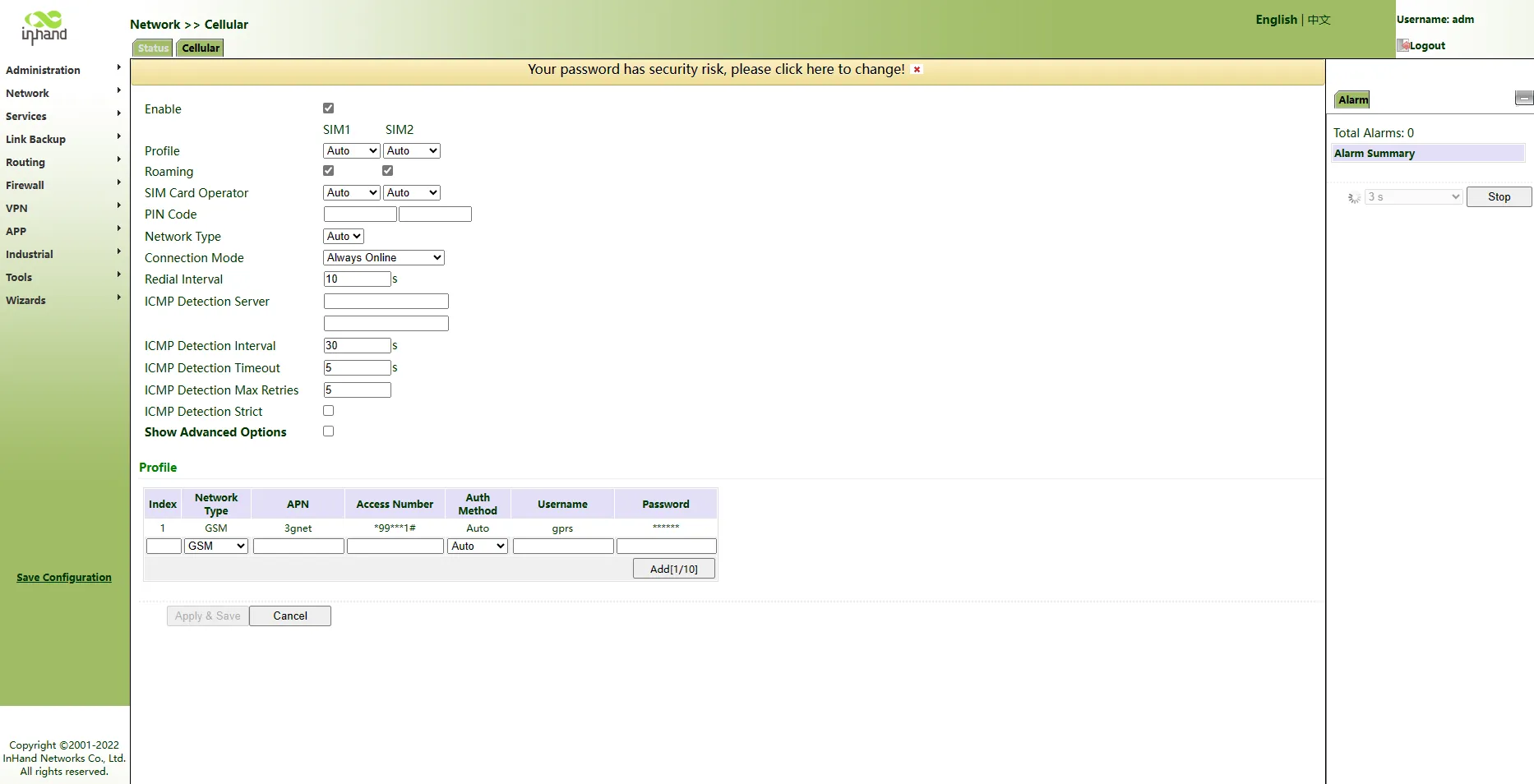Uncheck Roaming for SIM2

[x=388, y=170]
